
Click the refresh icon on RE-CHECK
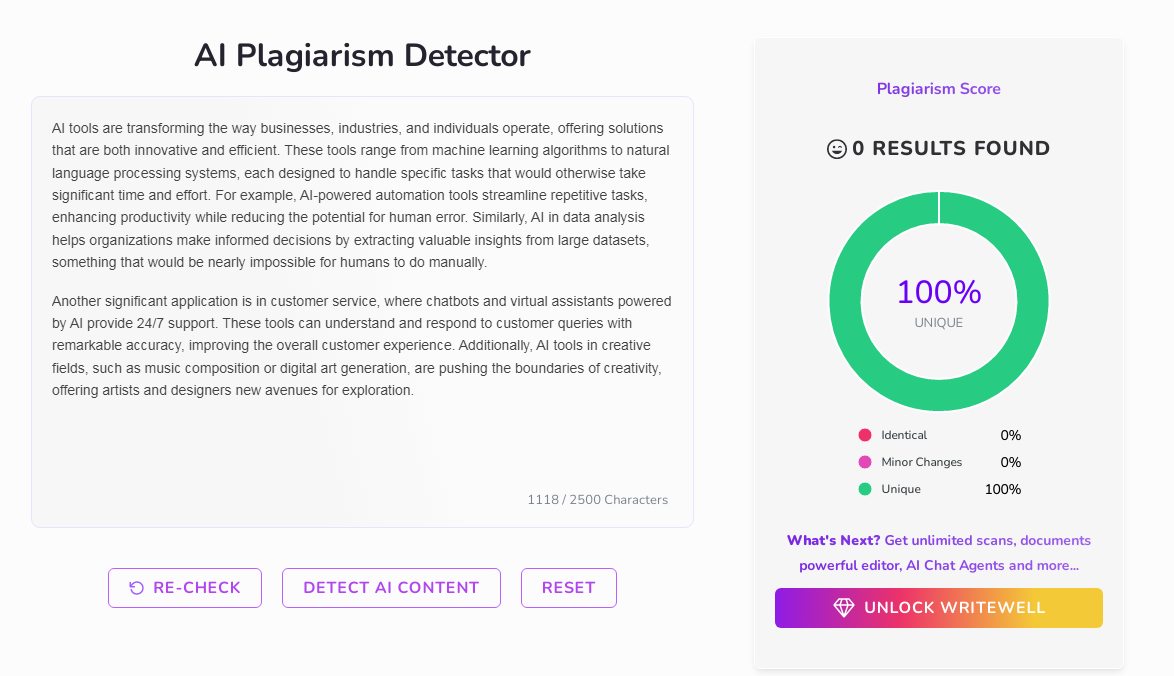[137, 588]
